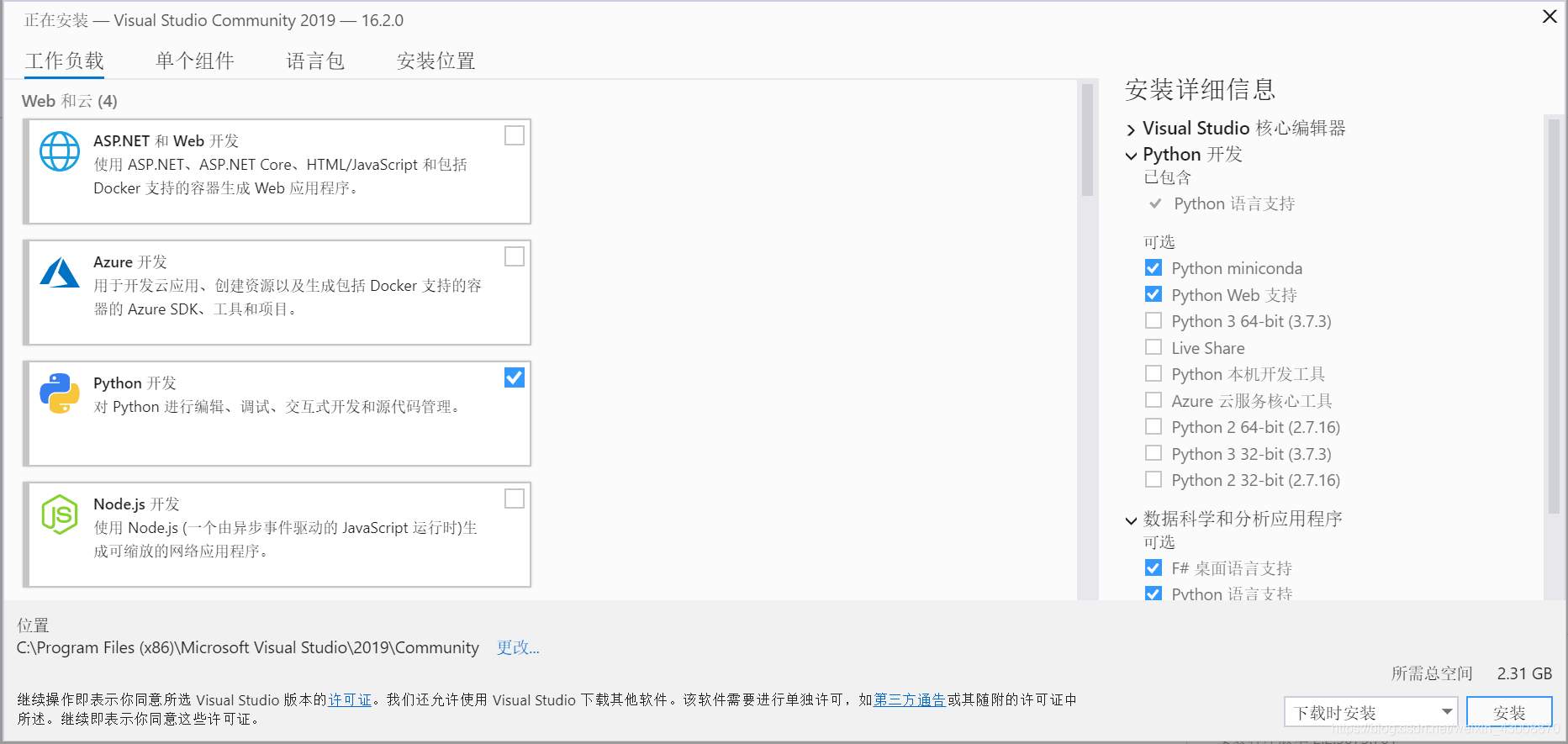Image resolution: width=1568 pixels, height=744 pixels.
Task: Click the Azure logo icon
Action: click(60, 272)
